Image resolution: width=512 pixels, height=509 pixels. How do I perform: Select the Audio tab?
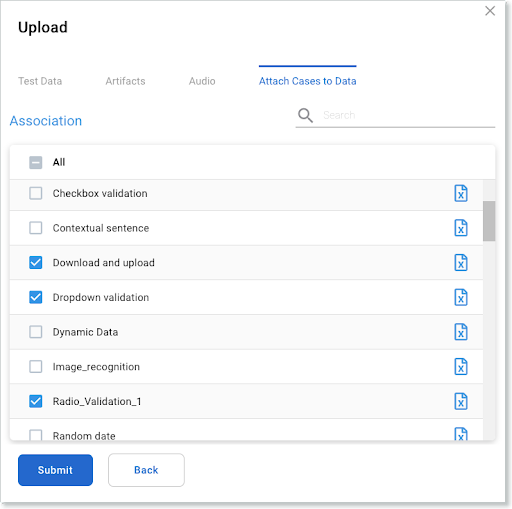(x=202, y=81)
